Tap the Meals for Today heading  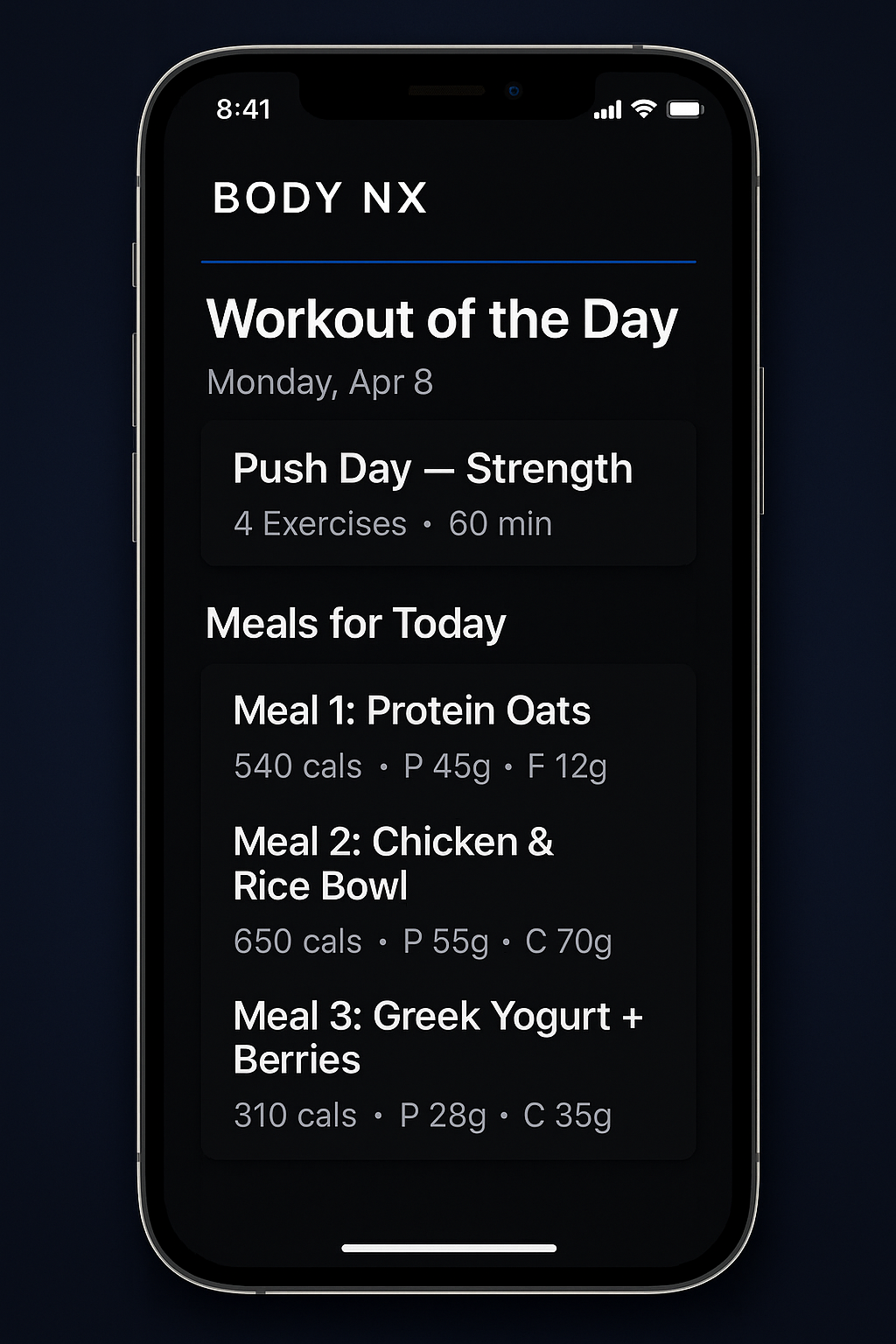click(x=355, y=624)
